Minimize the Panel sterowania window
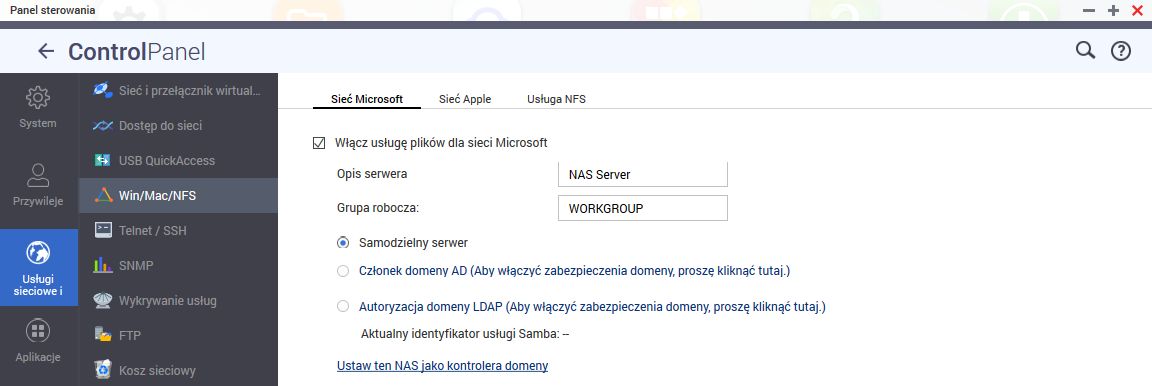The height and width of the screenshot is (386, 1152). (x=1089, y=10)
